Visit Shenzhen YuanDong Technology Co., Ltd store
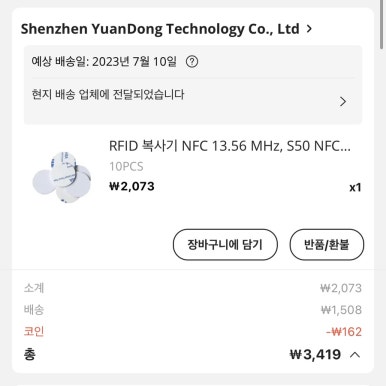Image resolution: width=386 pixels, height=386 pixels. (x=160, y=29)
